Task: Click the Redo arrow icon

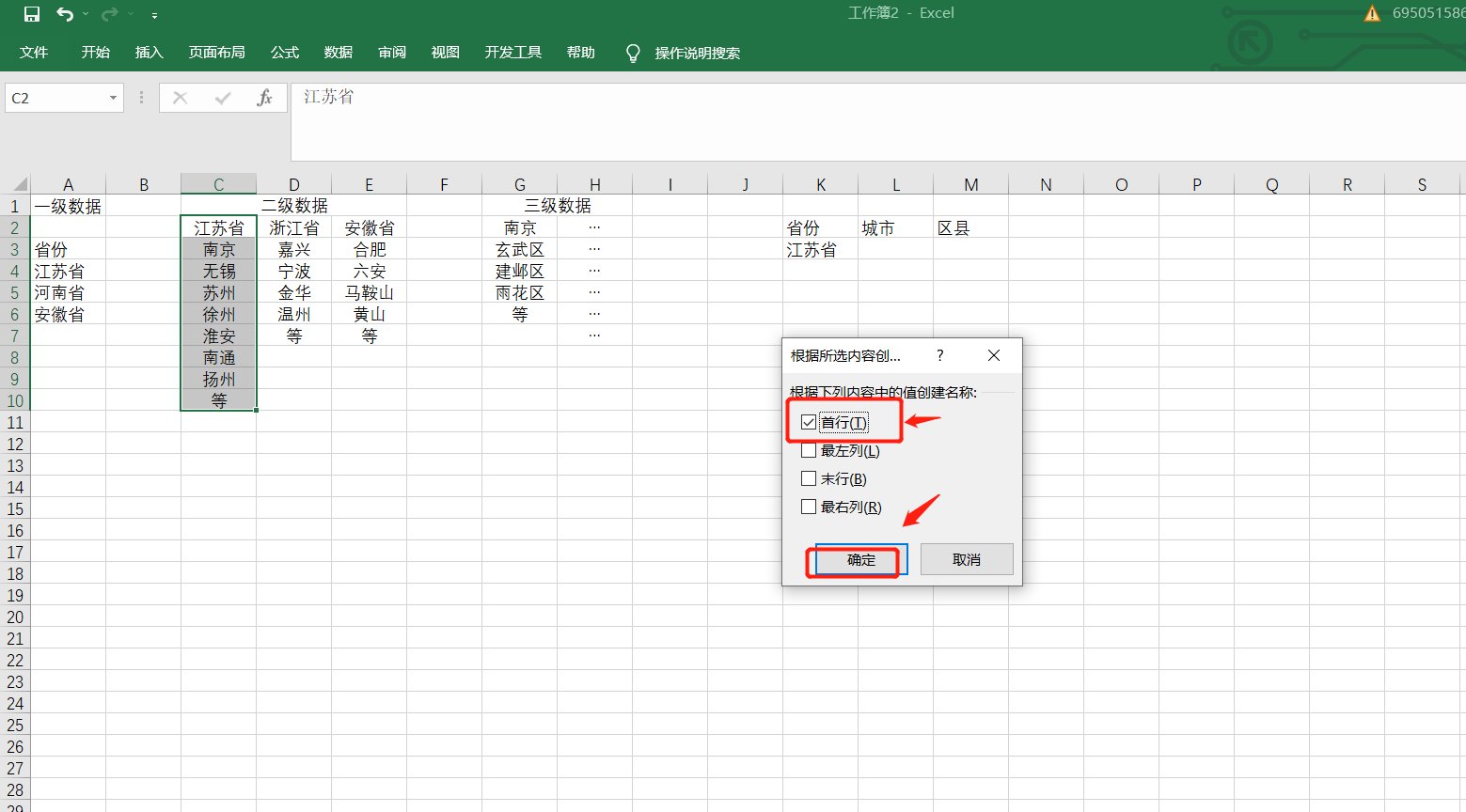Action: 110,14
